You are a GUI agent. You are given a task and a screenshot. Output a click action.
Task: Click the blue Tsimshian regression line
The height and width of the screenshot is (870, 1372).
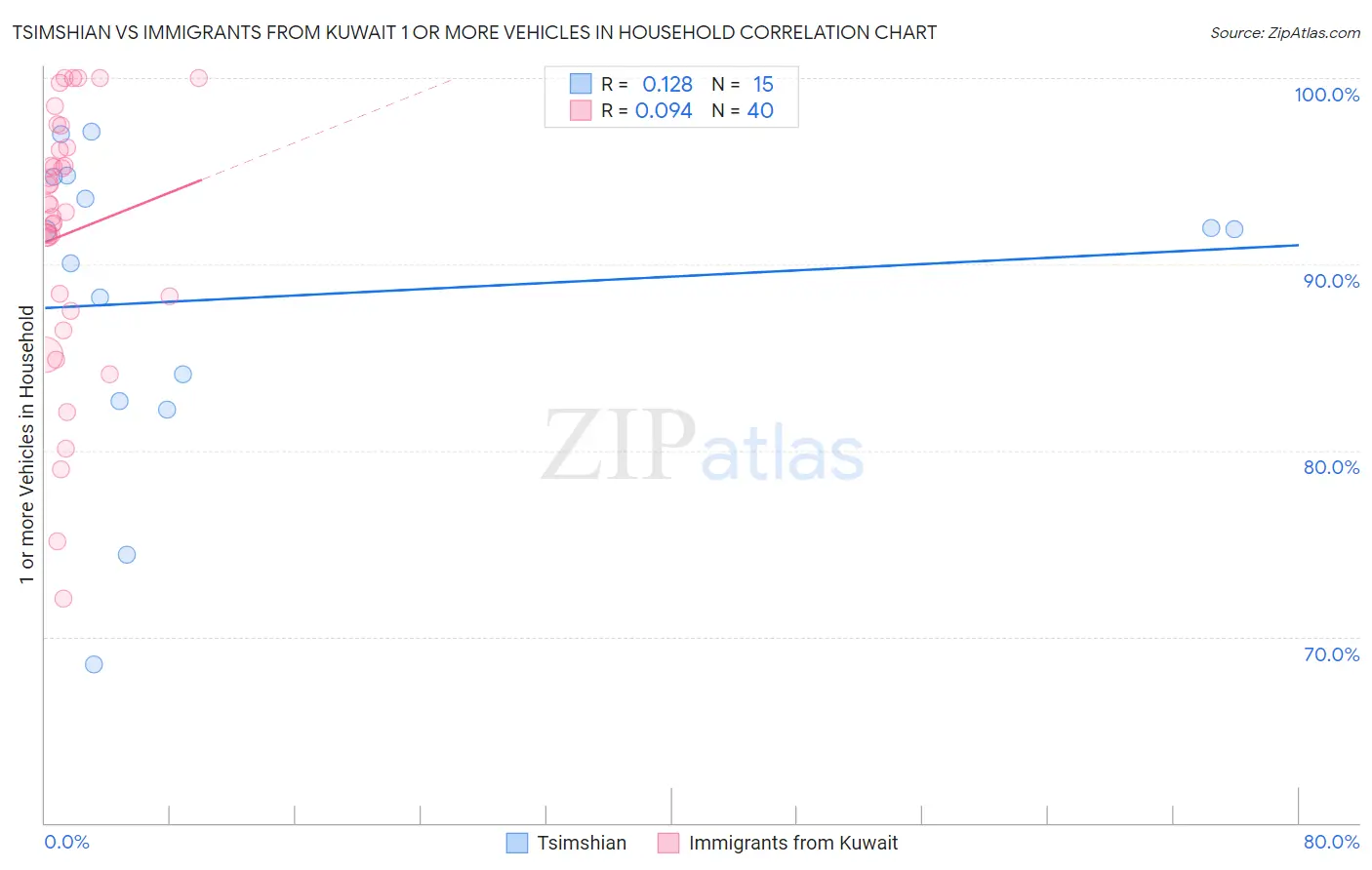[671, 276]
